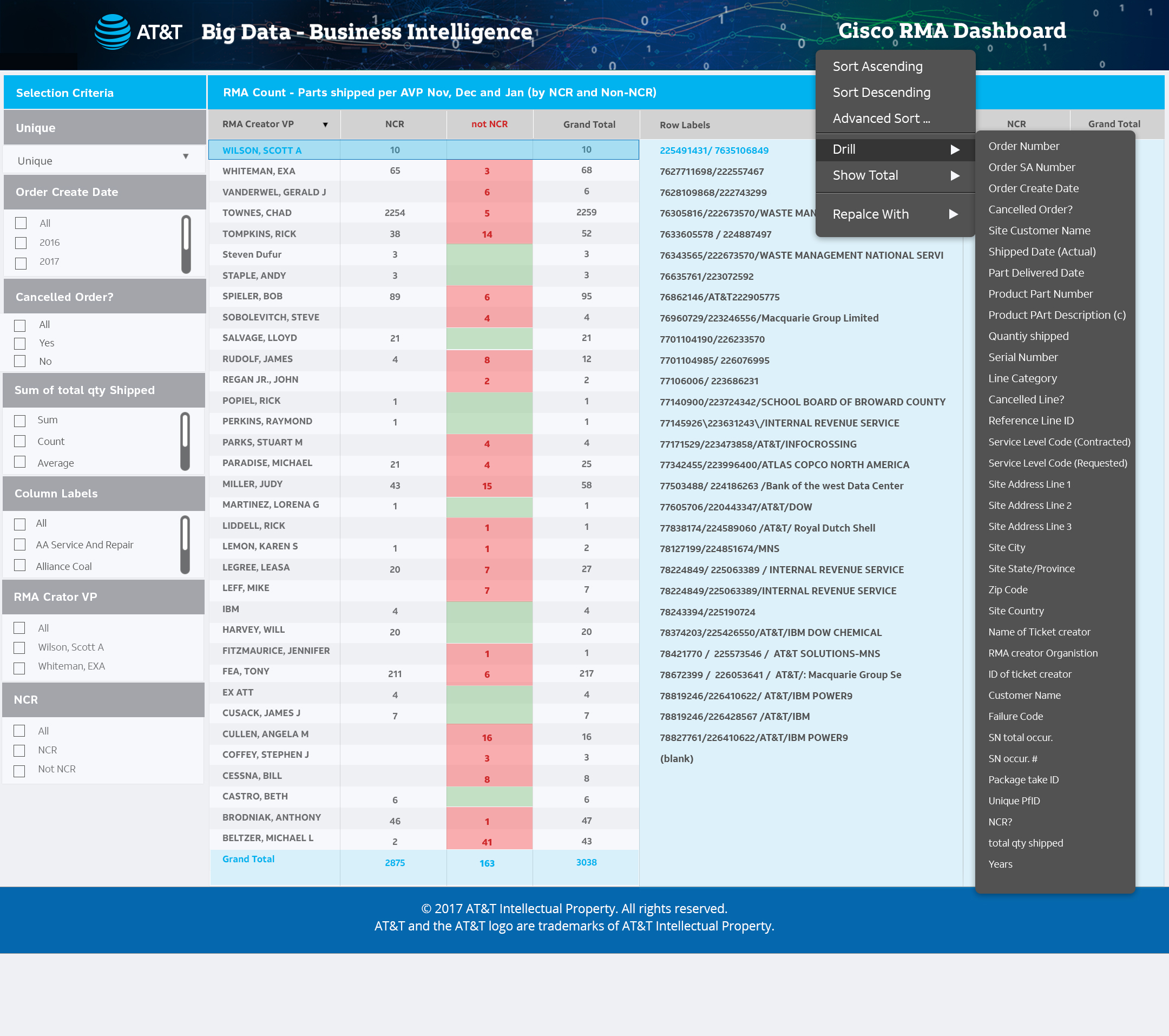Open the Drill submenu arrow
This screenshot has height=1036, width=1169.
pyautogui.click(x=954, y=149)
